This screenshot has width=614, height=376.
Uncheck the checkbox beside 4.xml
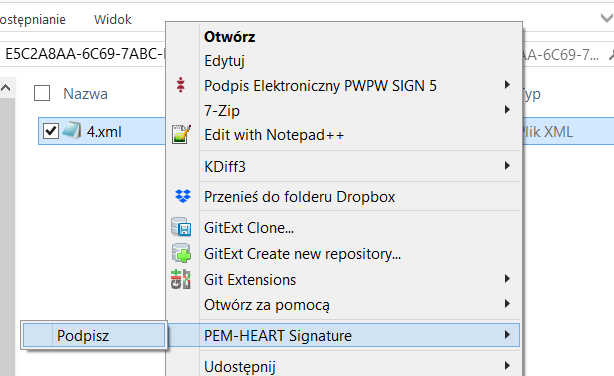pyautogui.click(x=51, y=131)
